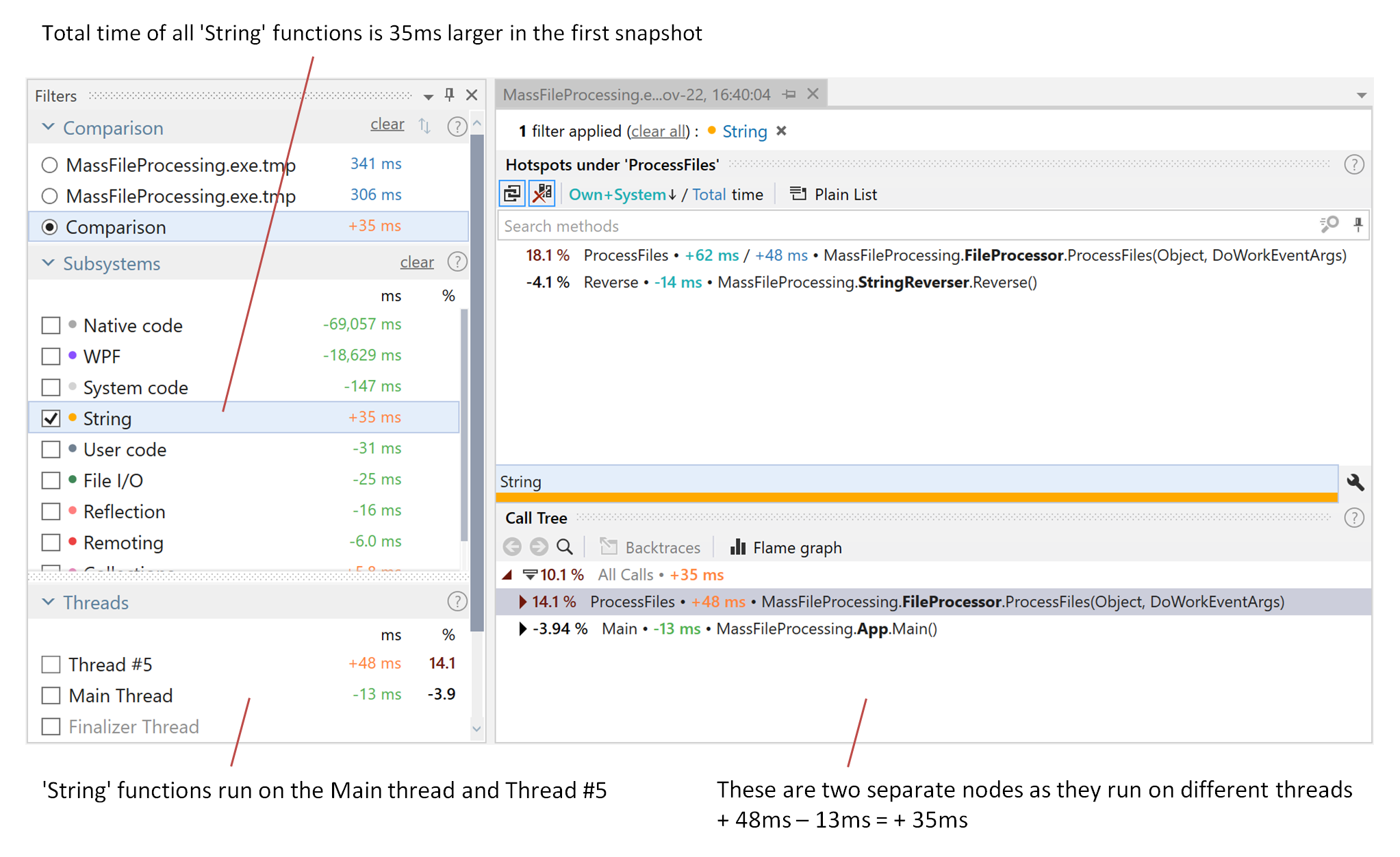Viewport: 1400px width, 857px height.
Task: Uncheck the String subsystem filter
Action: tap(51, 418)
